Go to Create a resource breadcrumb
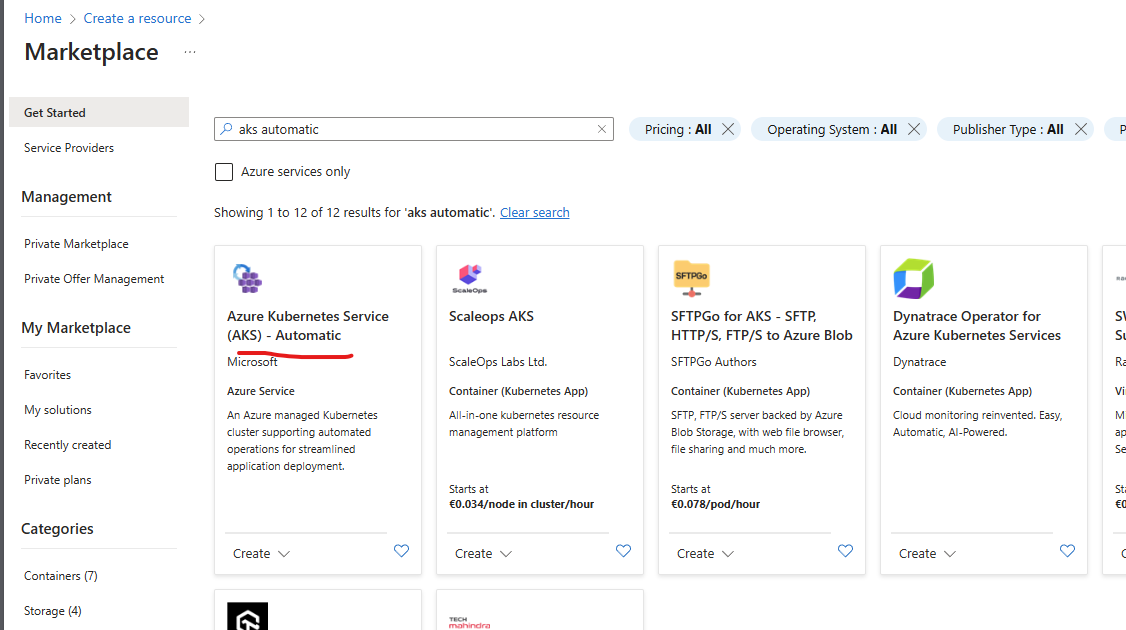1126x630 pixels. (137, 19)
